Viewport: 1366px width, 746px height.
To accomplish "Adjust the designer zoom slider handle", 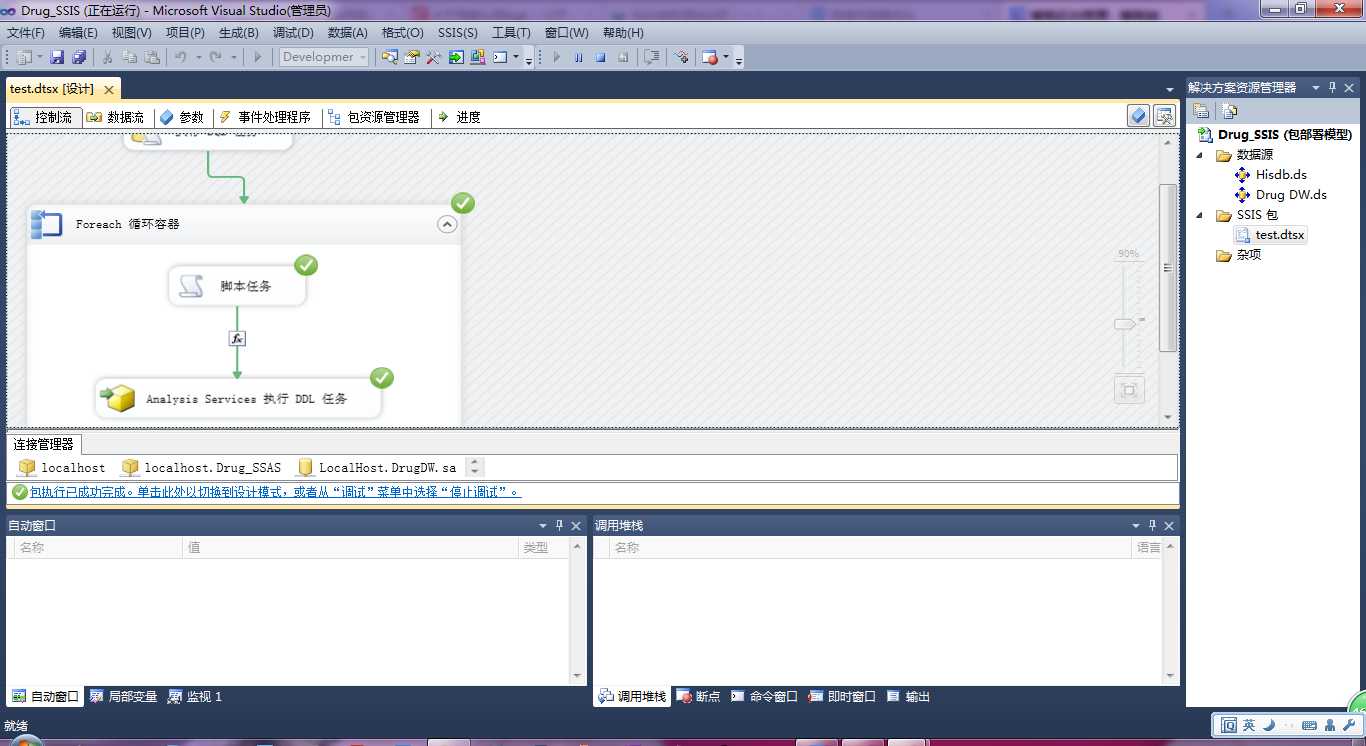I will pyautogui.click(x=1125, y=323).
